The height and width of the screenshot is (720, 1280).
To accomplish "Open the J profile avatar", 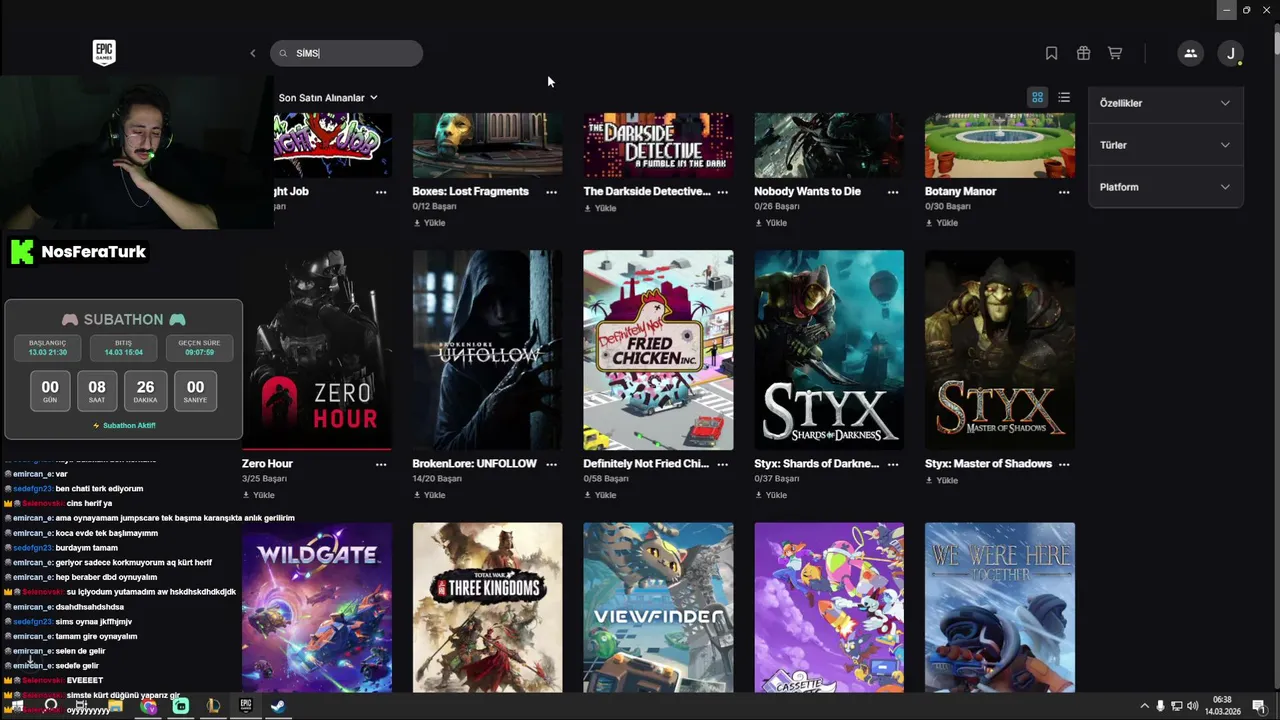I will point(1231,53).
